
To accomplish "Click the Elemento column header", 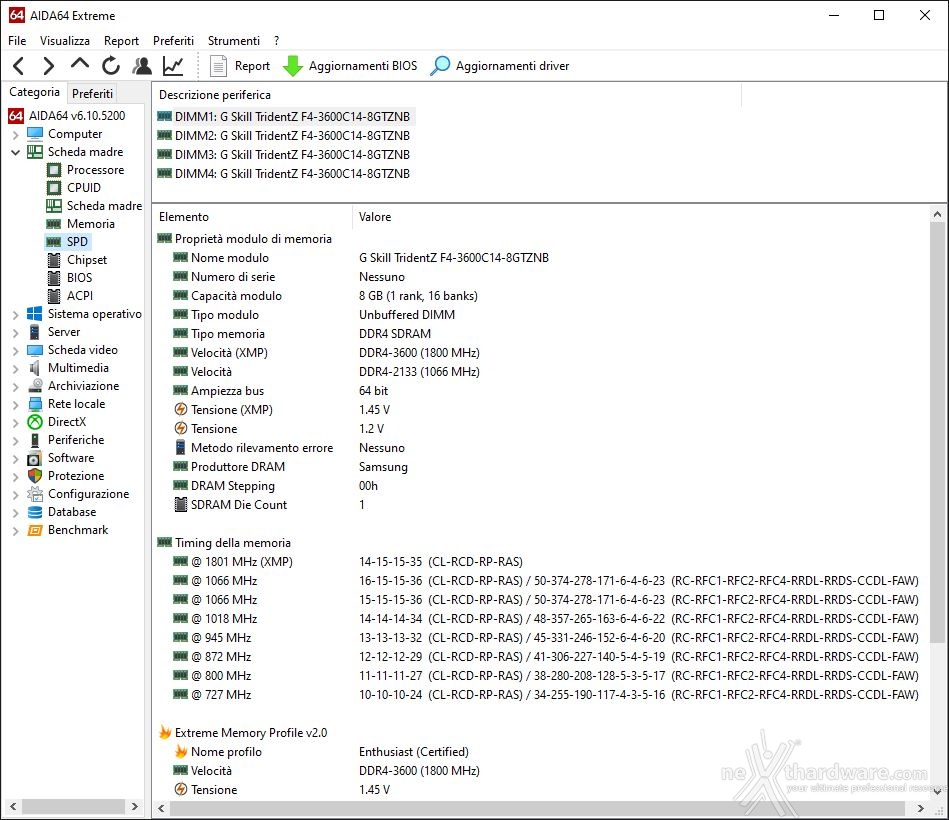I will click(252, 217).
